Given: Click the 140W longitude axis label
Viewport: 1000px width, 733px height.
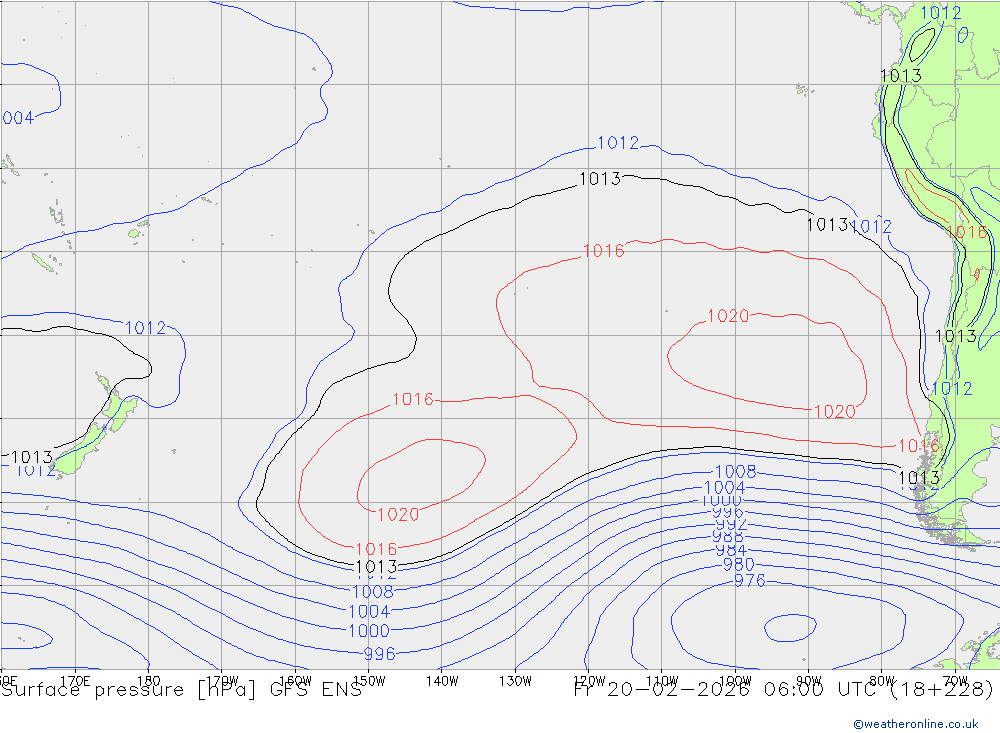Looking at the screenshot, I should 442,681.
